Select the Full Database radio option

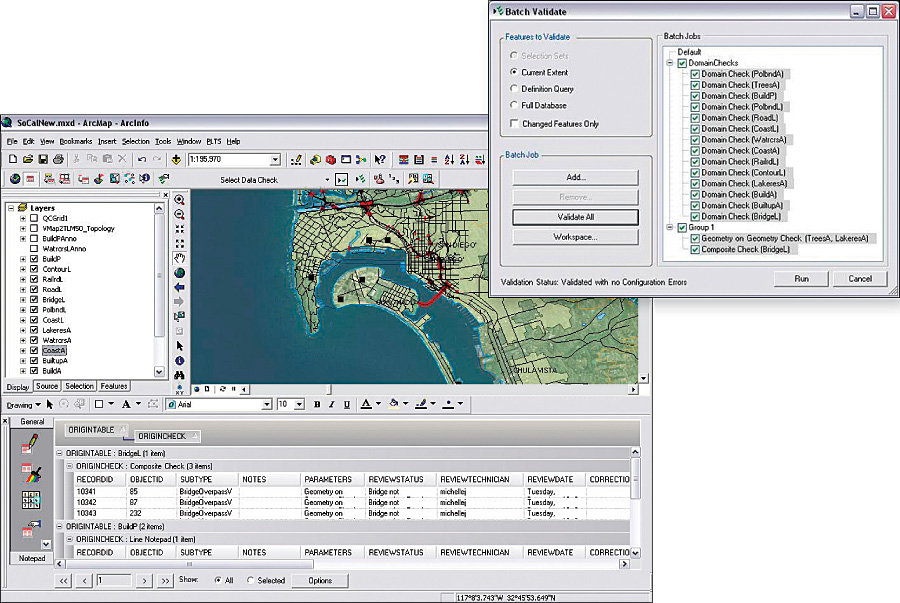513,105
